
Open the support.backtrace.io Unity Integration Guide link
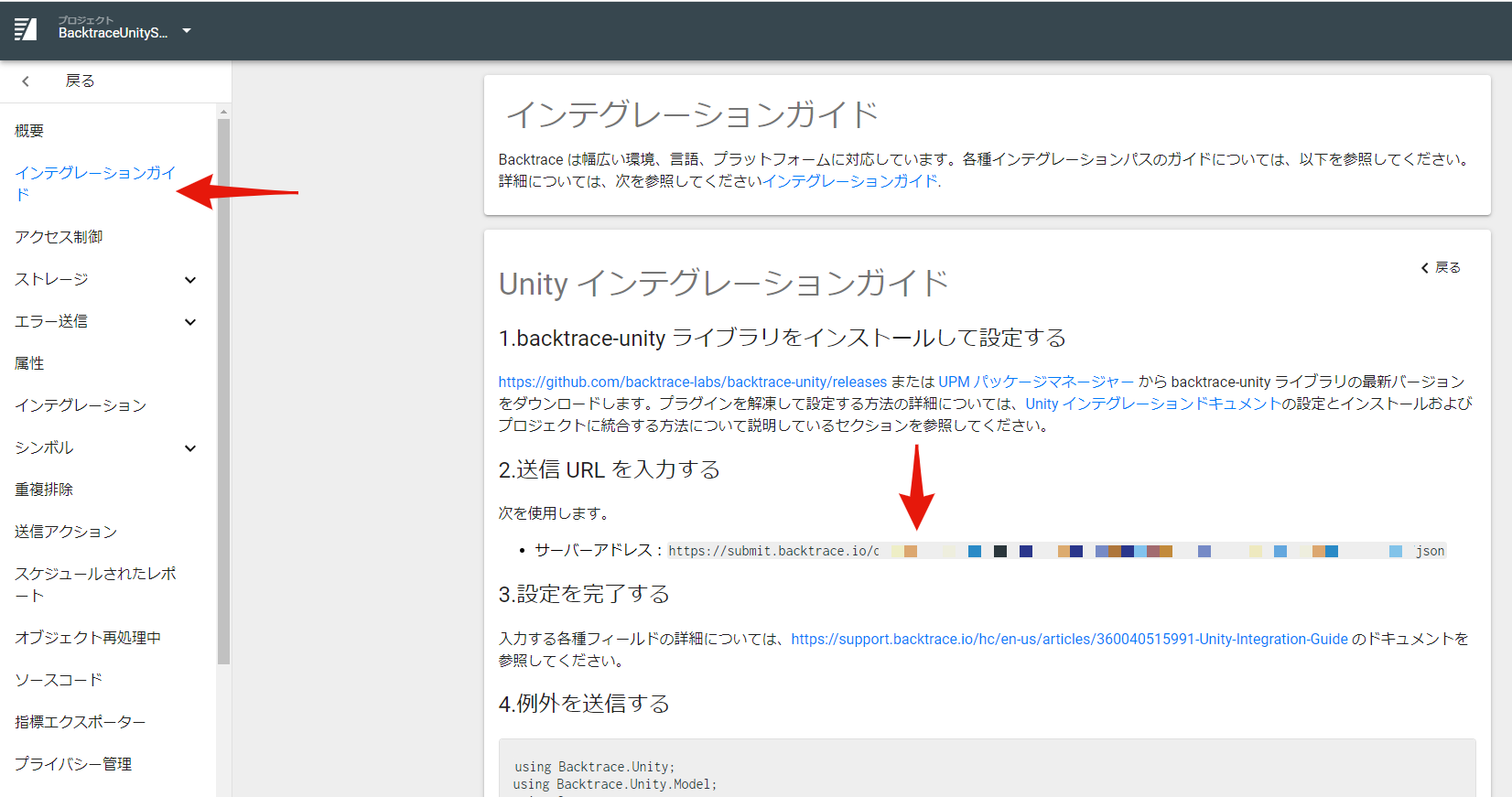tap(1069, 639)
